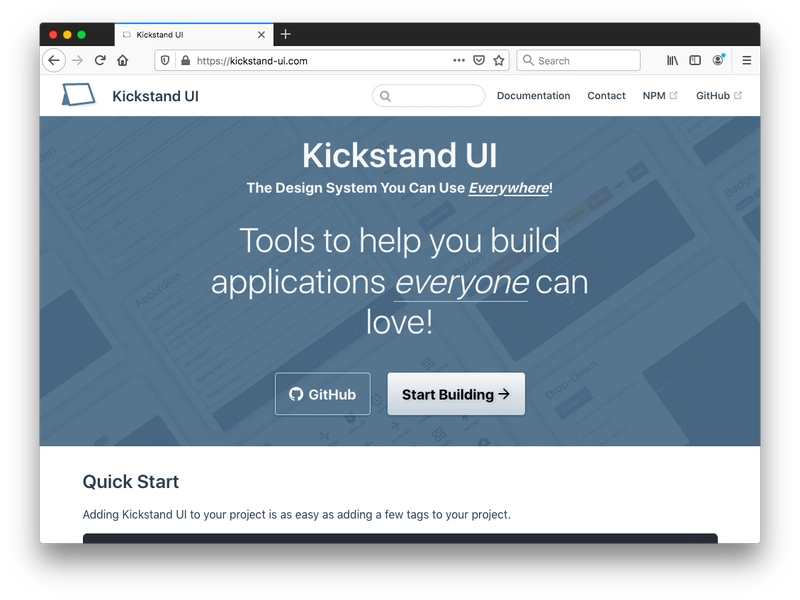Open the browser home page icon
The image size is (800, 600).
pyautogui.click(x=122, y=61)
